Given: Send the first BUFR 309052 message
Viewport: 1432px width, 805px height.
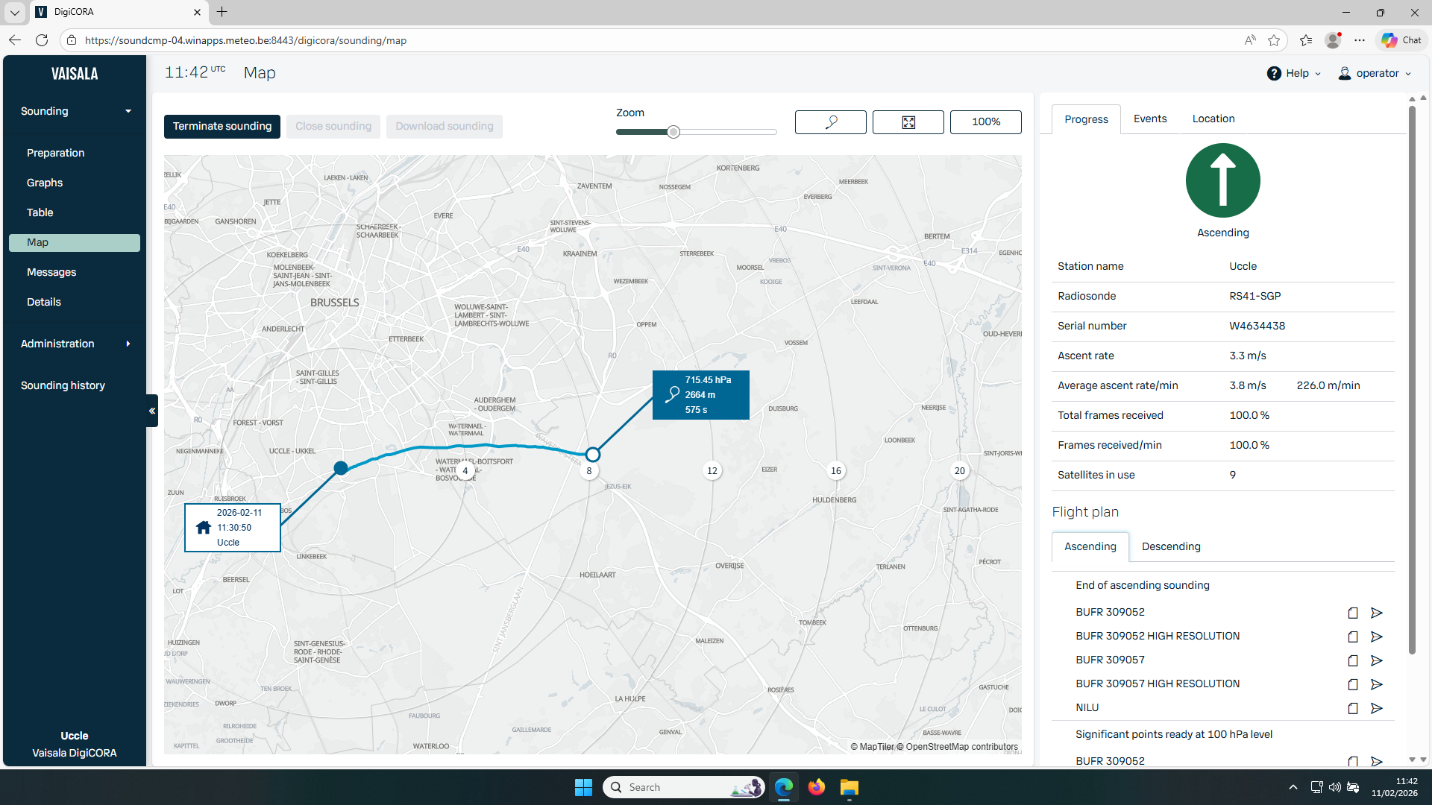Looking at the screenshot, I should [x=1376, y=612].
